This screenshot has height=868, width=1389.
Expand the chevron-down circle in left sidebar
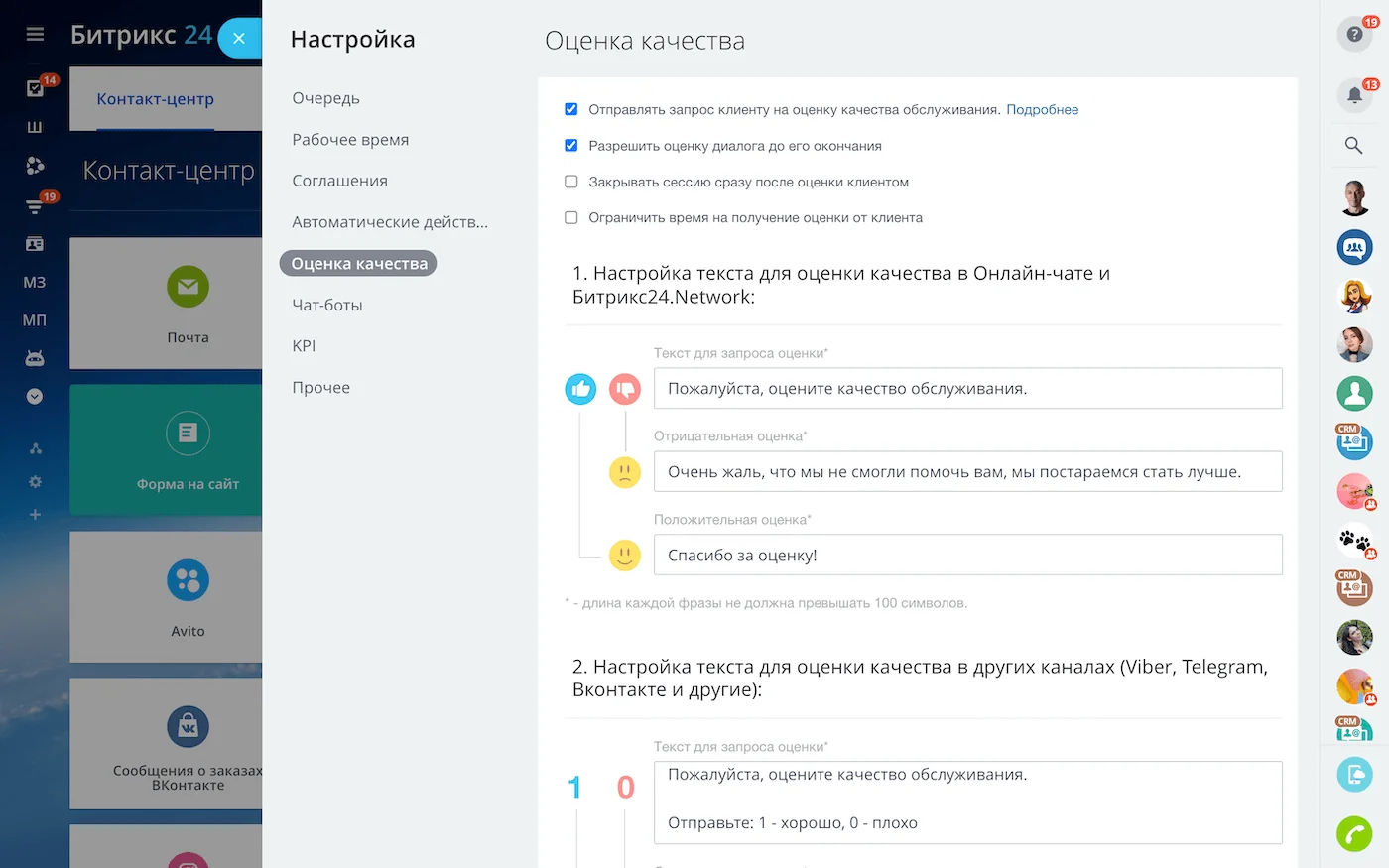coord(35,396)
